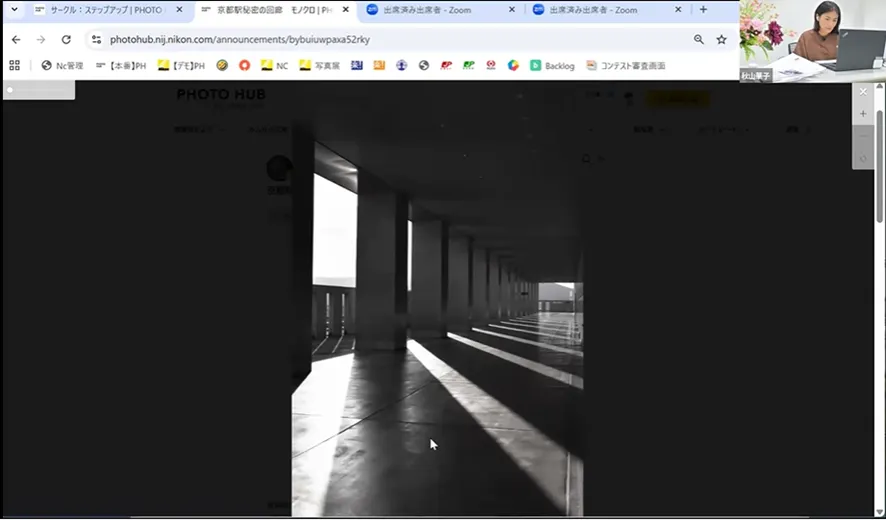886x520 pixels.
Task: Zoom in with the plus icon on viewer
Action: (x=863, y=113)
